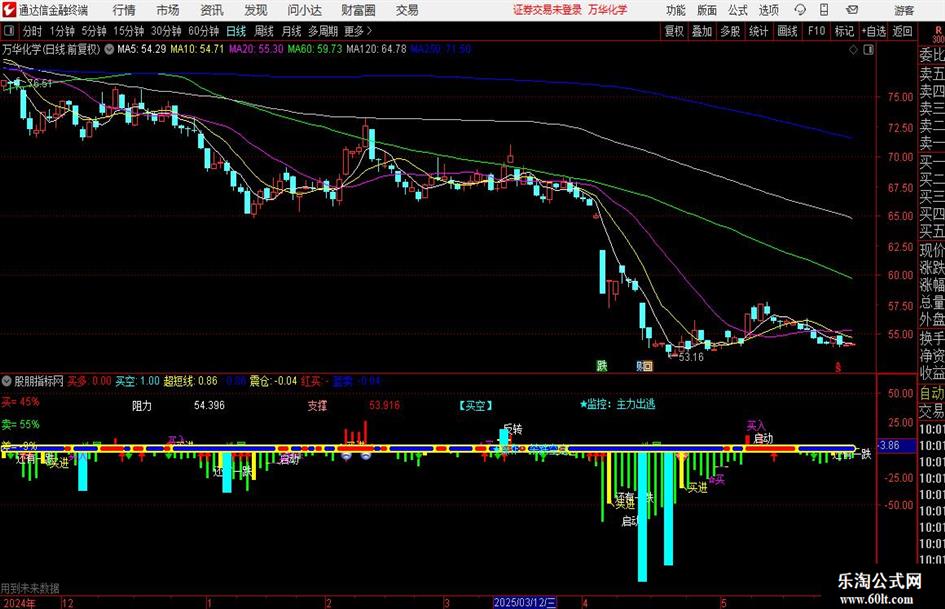Click the MA10: 54.71 indicator value
The width and height of the screenshot is (945, 609).
click(197, 49)
